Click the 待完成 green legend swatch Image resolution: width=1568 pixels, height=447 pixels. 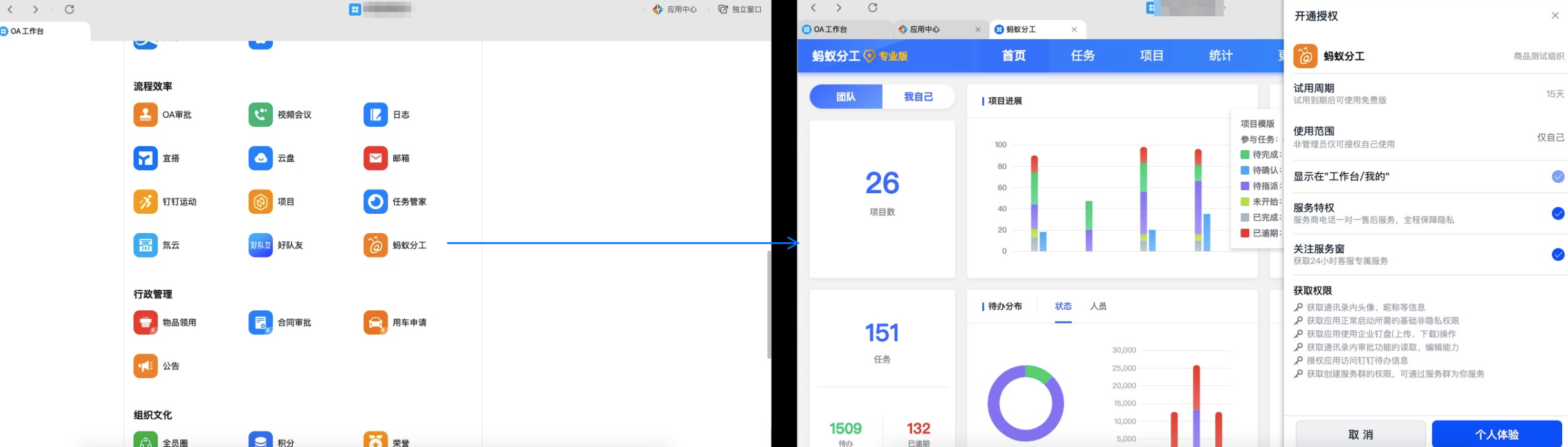pyautogui.click(x=1245, y=155)
